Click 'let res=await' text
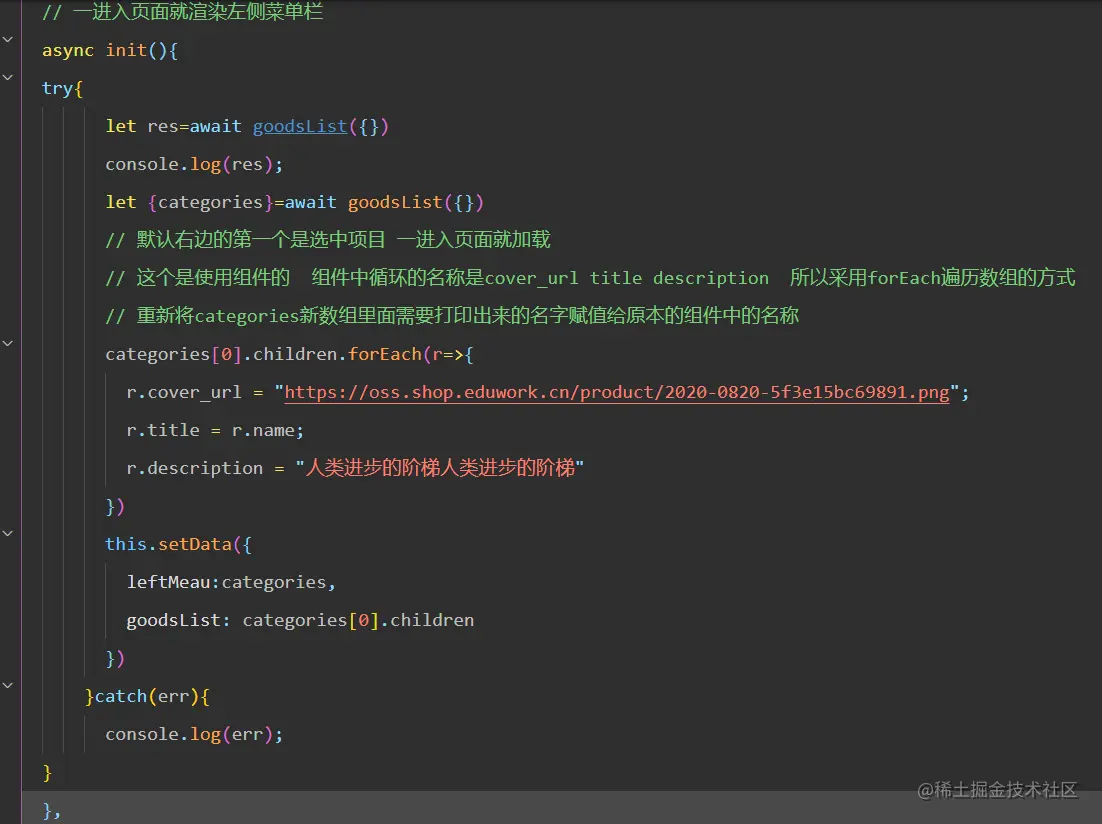The width and height of the screenshot is (1102, 824). pos(174,127)
